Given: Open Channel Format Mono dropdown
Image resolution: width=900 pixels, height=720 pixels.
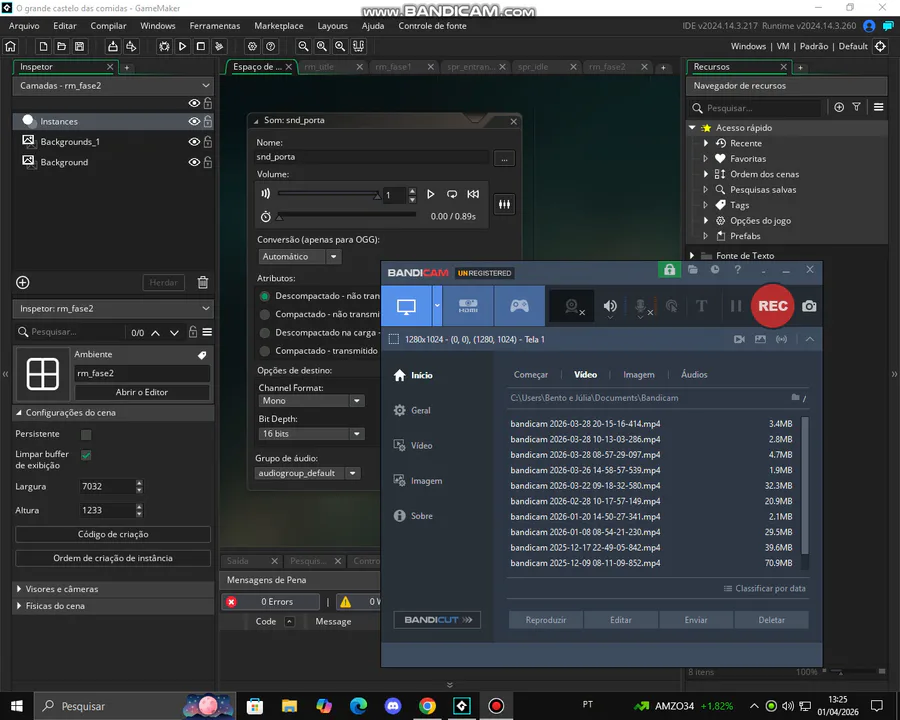Looking at the screenshot, I should pos(311,401).
